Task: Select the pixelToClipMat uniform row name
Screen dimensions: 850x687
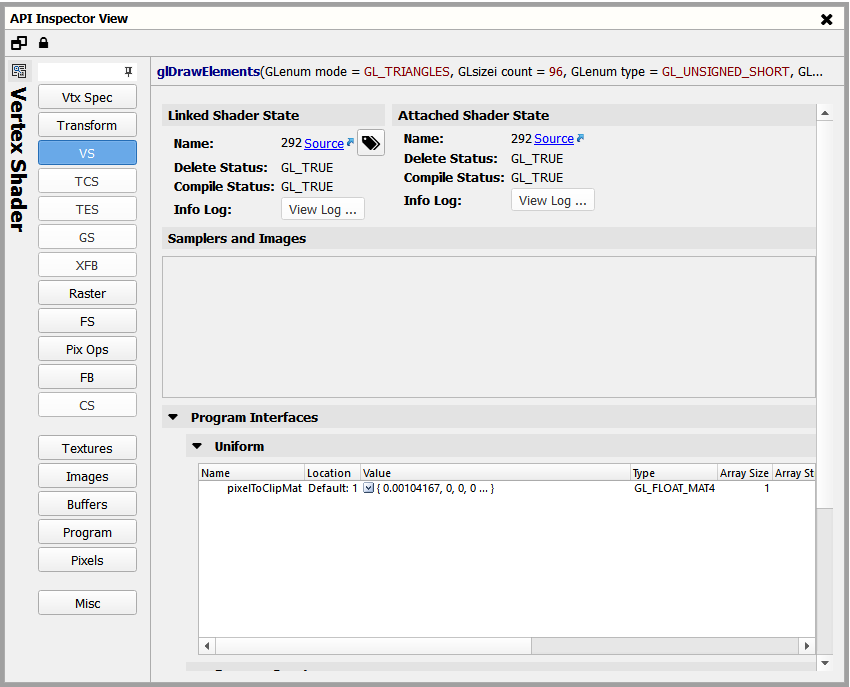Action: click(264, 488)
